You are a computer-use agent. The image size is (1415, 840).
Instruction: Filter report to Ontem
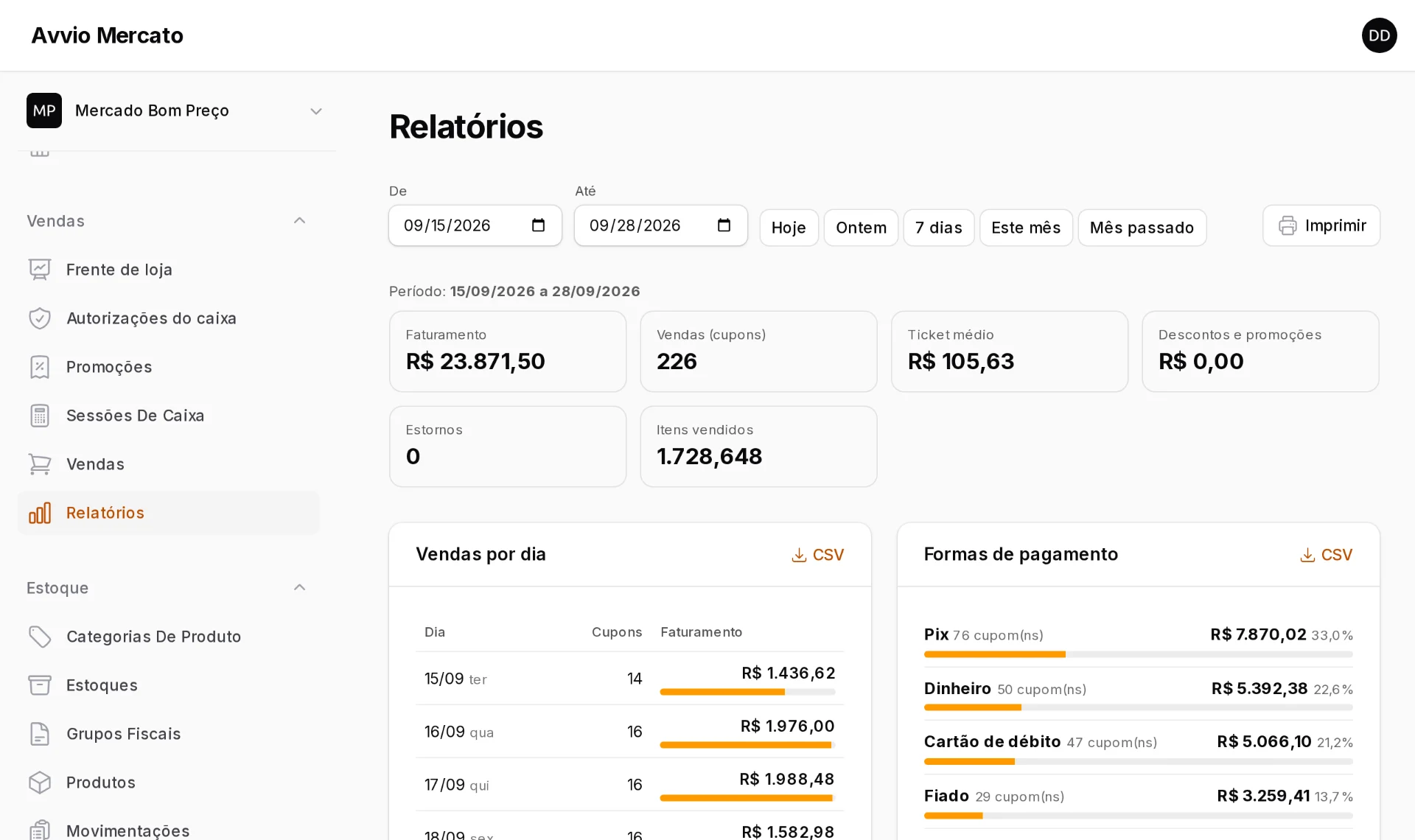tap(861, 228)
